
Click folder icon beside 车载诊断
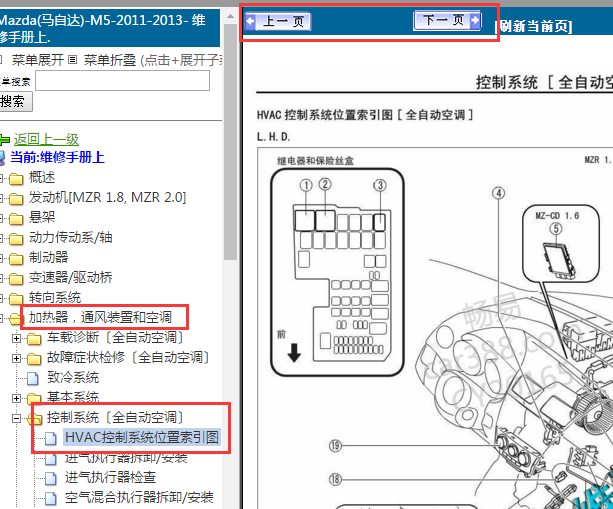click(34, 339)
